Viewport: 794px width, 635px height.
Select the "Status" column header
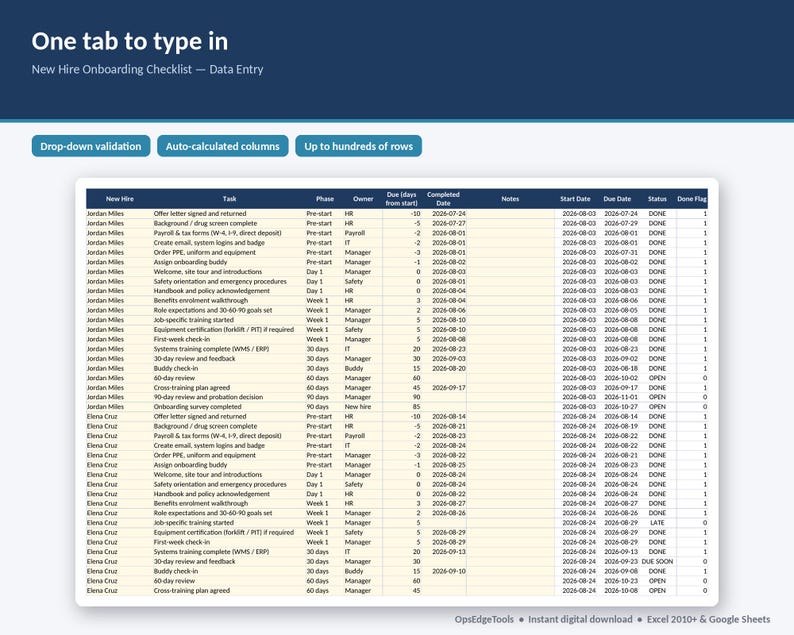tap(657, 199)
